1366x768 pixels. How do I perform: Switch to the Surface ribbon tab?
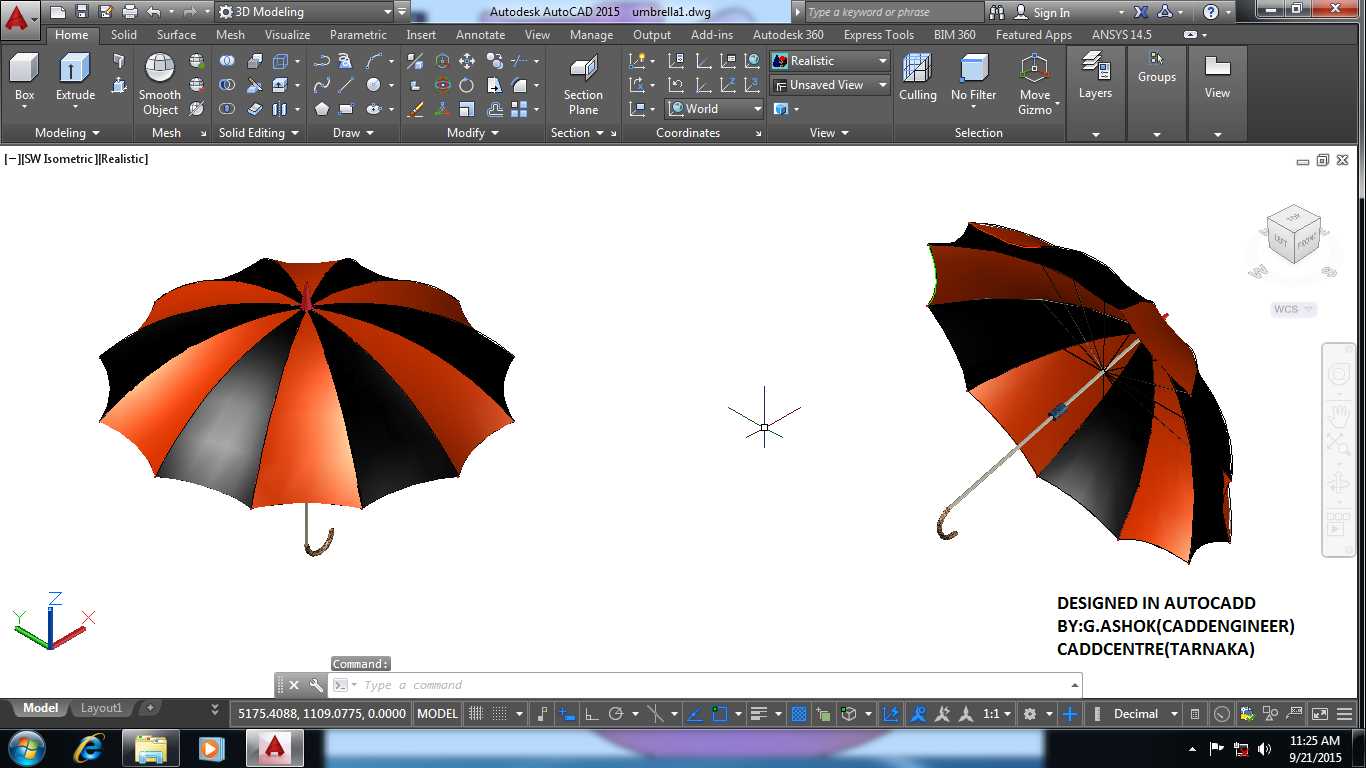point(176,35)
